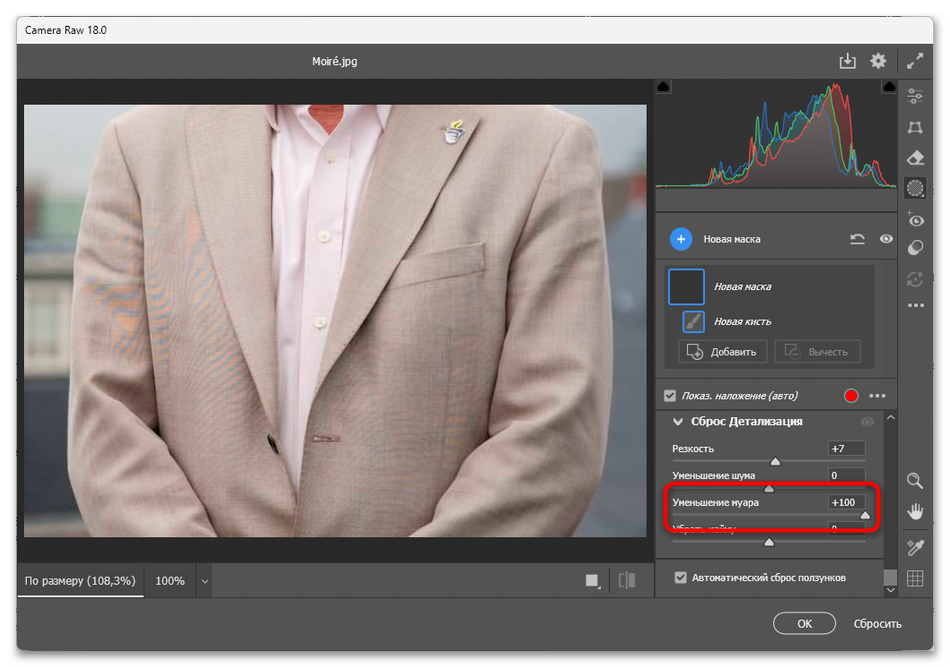Open the red overlay color swatch
Screen dimensions: 950x667
(x=851, y=396)
